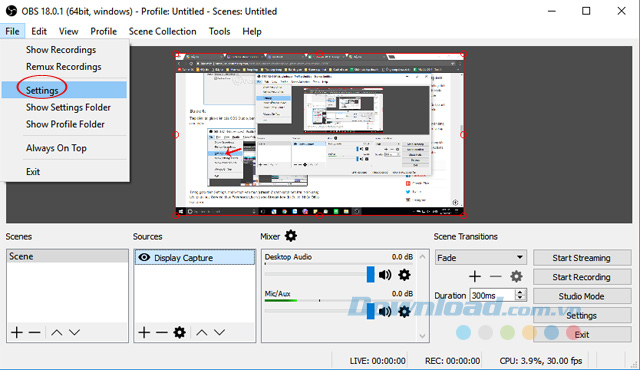This screenshot has width=640, height=370.
Task: Minimize the OBS window
Action: (x=551, y=11)
